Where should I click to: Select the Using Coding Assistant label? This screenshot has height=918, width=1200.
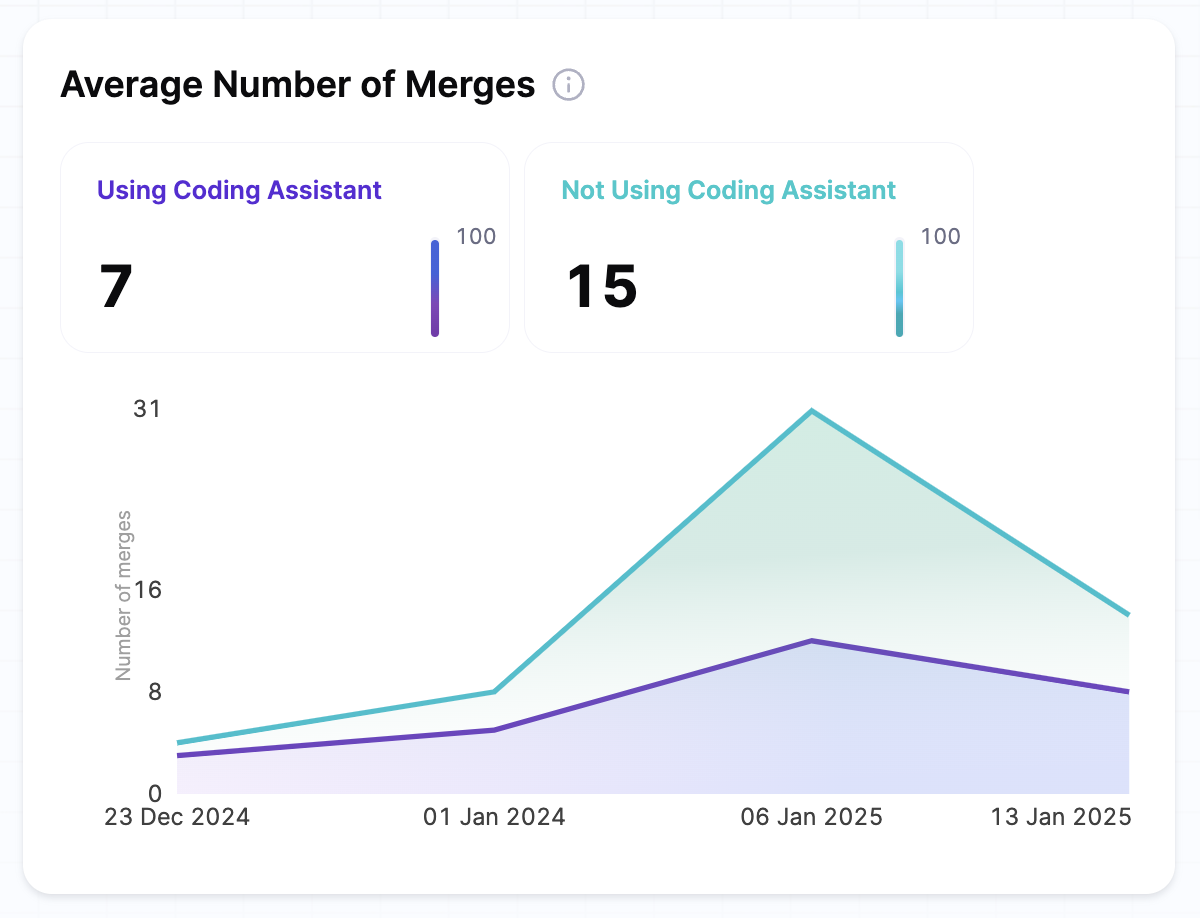click(x=239, y=190)
